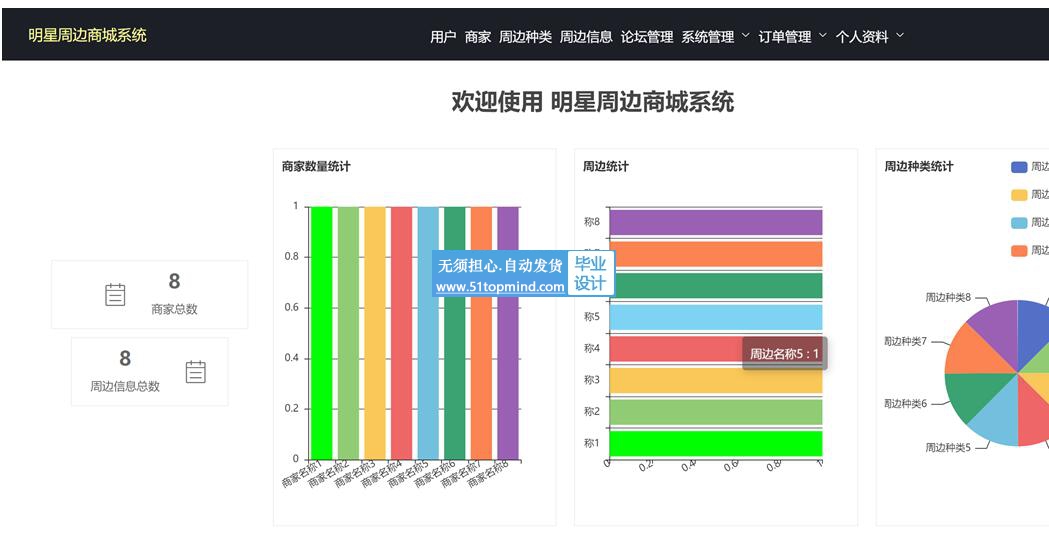Click the 周边种类7 pie label

click(905, 342)
